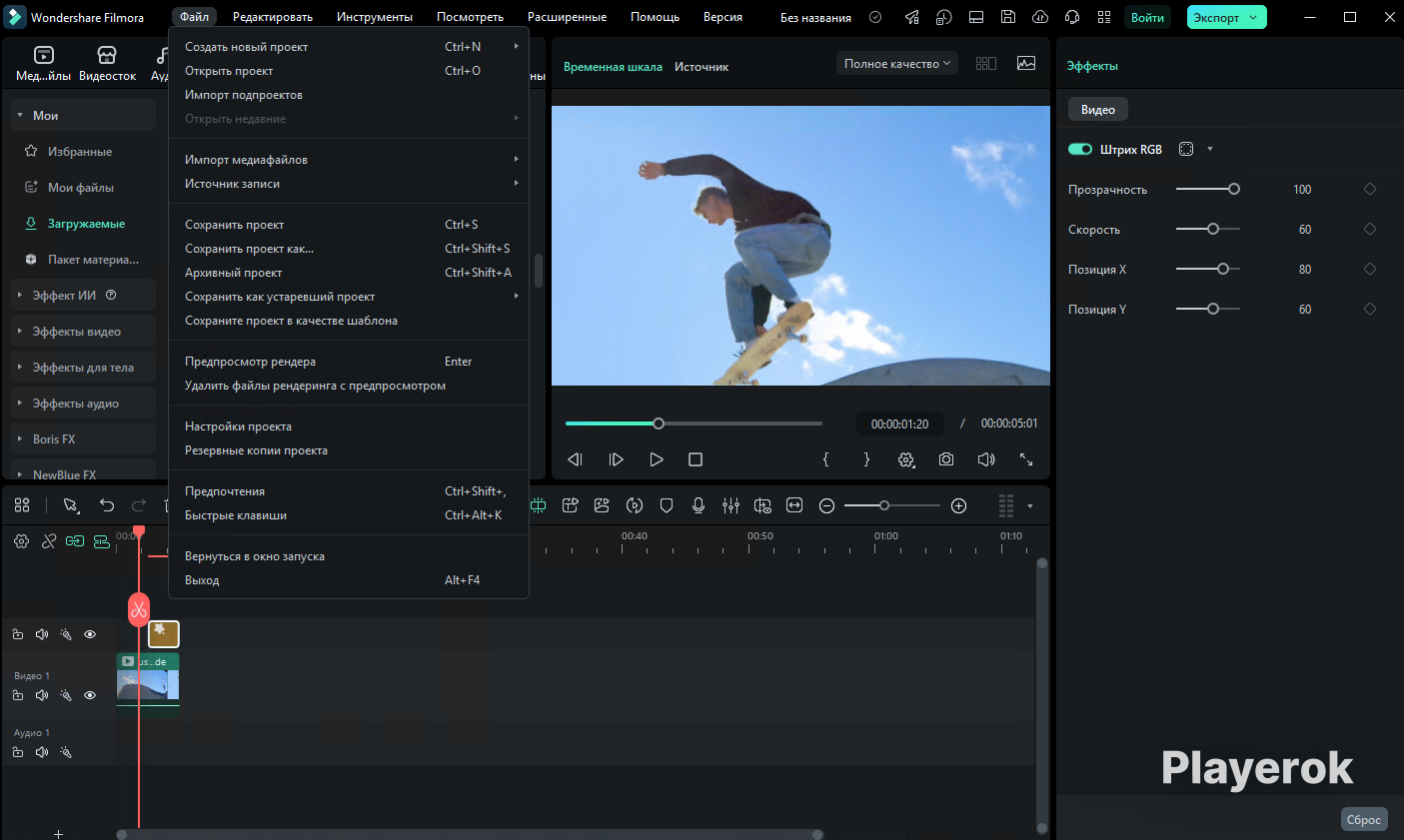
Task: Expand the Boris FX category
Action: [83, 439]
